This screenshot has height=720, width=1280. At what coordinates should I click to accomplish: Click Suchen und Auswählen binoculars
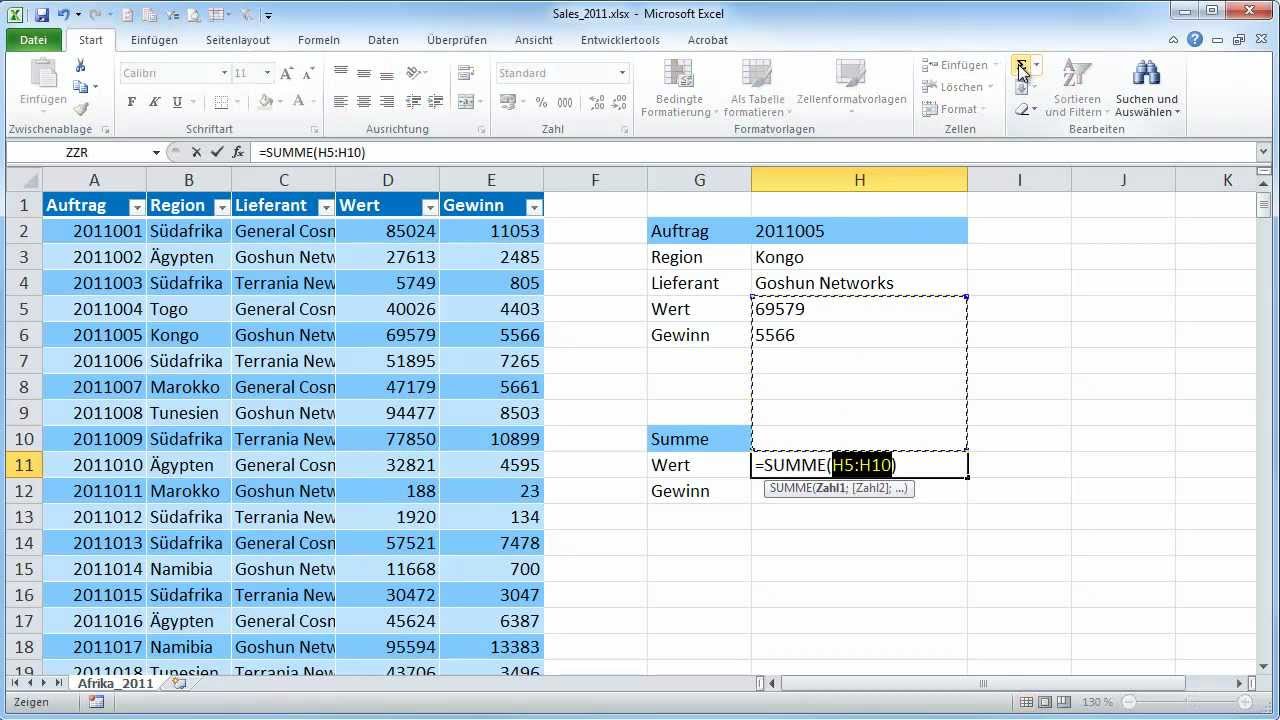point(1147,88)
